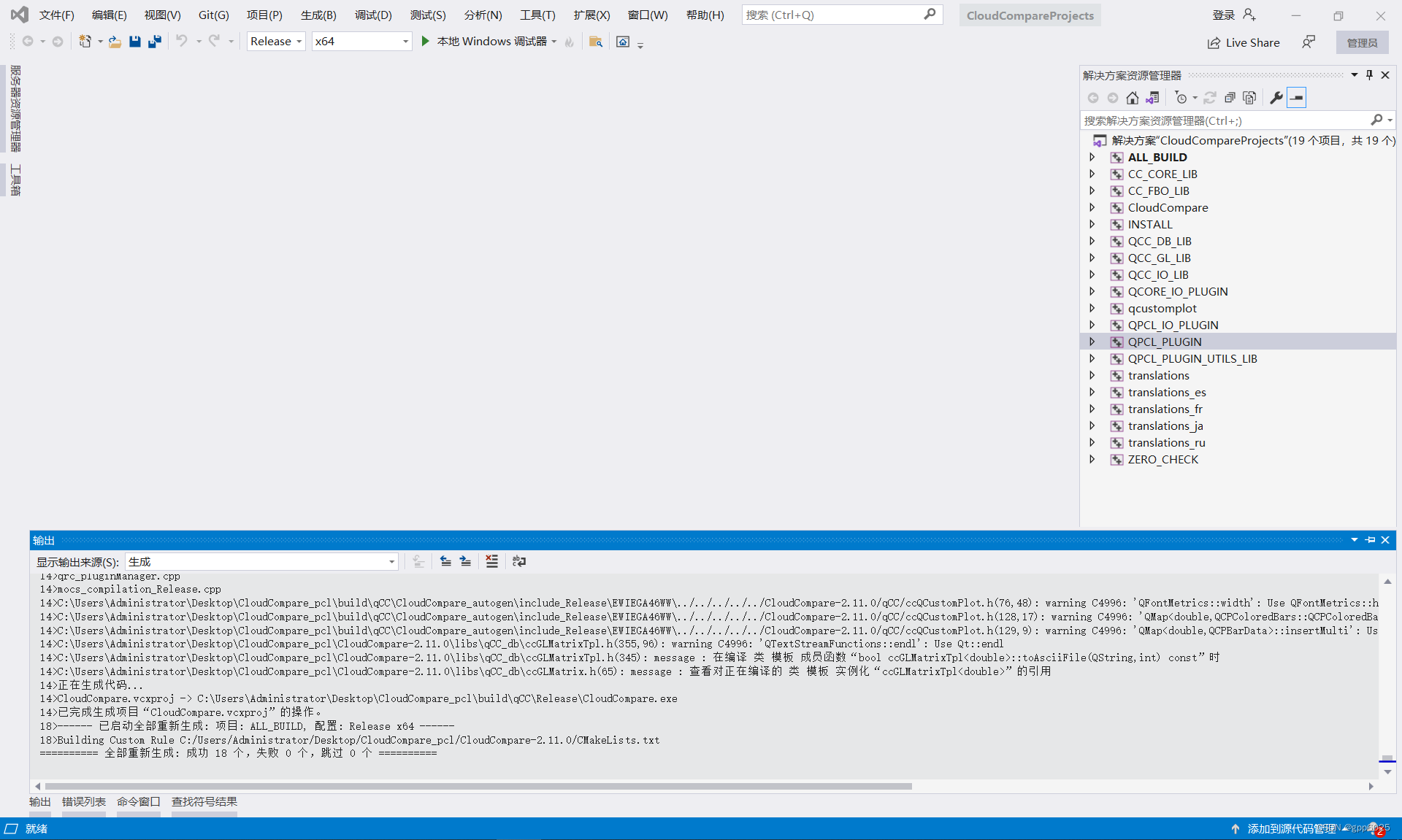Click 添加到源代码管理 in status bar
Screen dimensions: 1402x840
coord(1290,828)
